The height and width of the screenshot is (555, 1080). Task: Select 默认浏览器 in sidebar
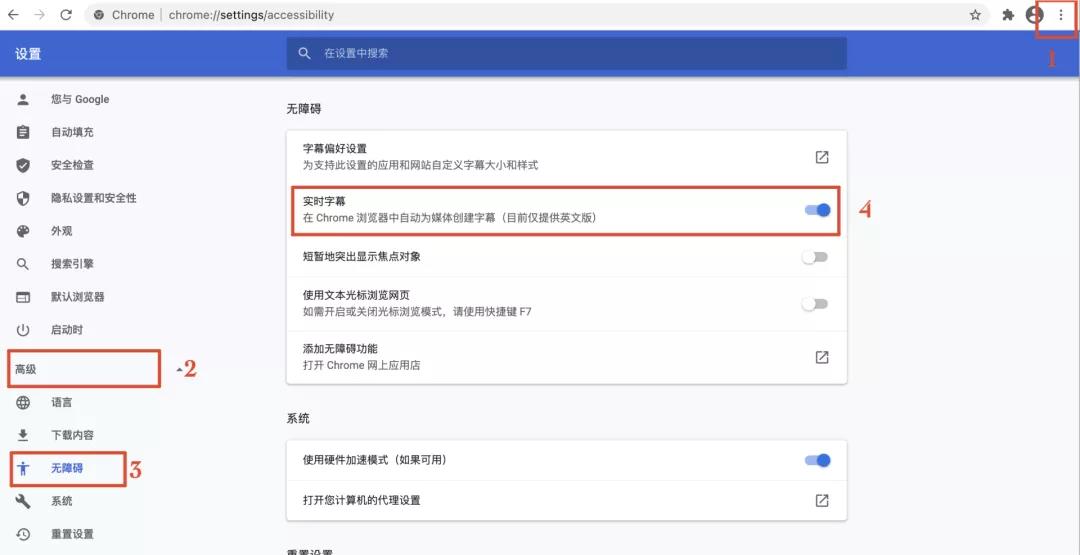click(78, 297)
